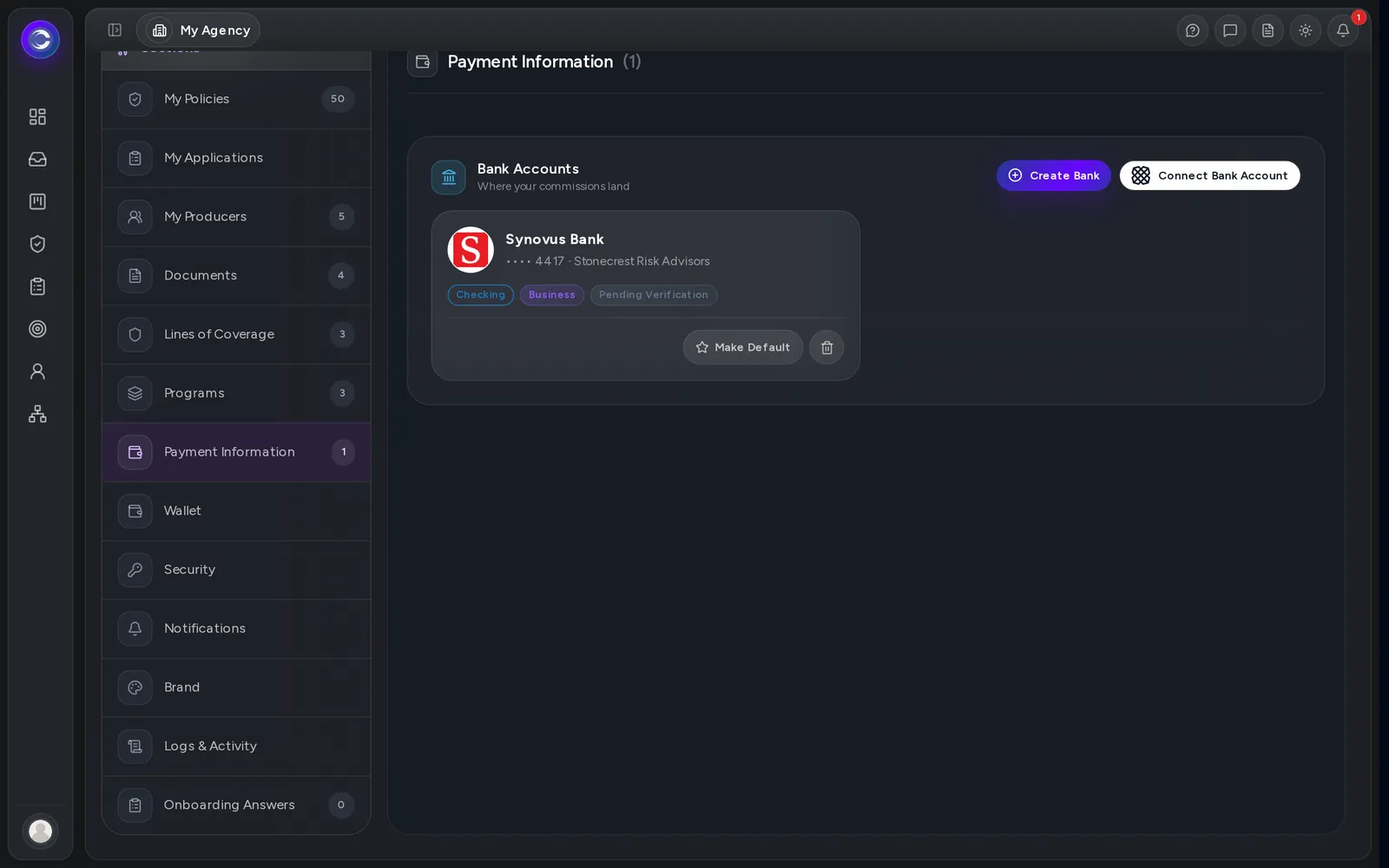This screenshot has height=868, width=1389.
Task: Make Synovus Bank the default account
Action: point(743,347)
